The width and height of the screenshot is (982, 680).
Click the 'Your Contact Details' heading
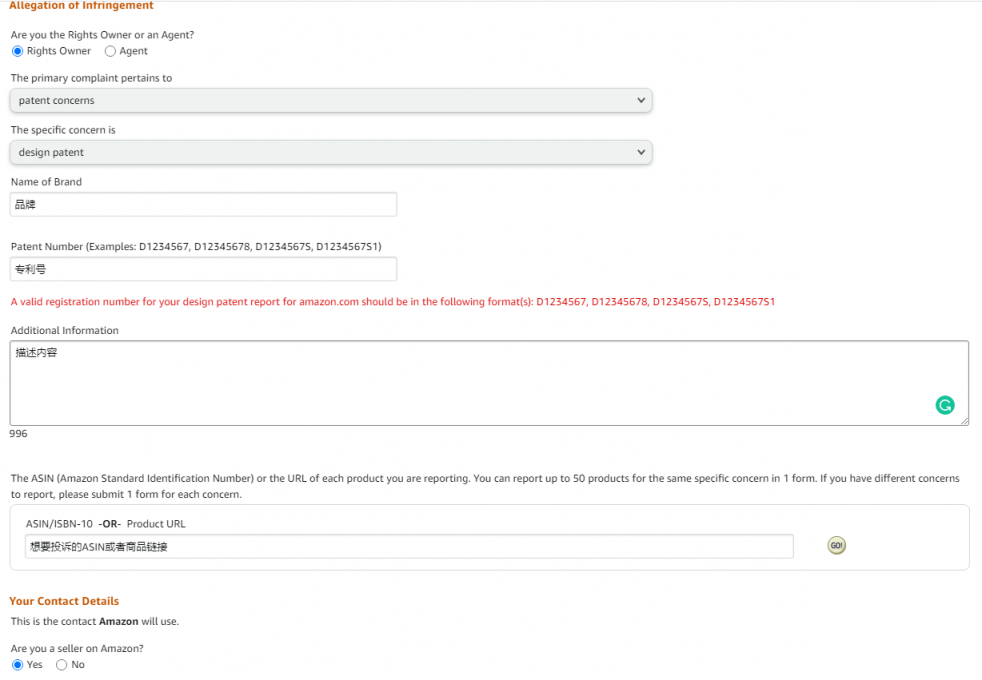[x=64, y=601]
